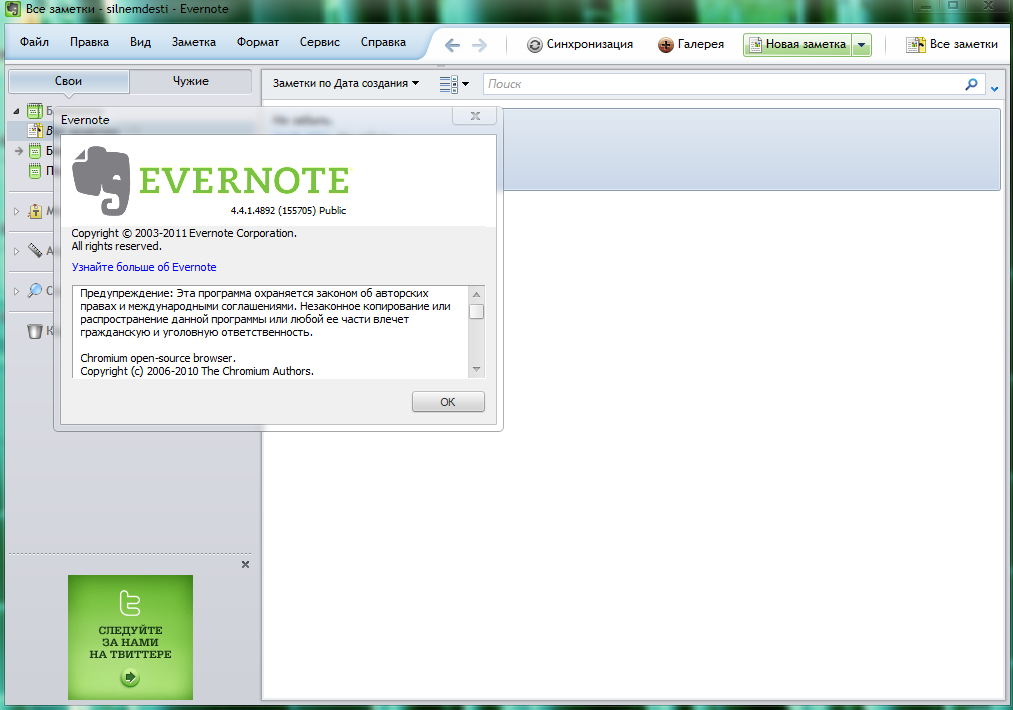Go forward with the right arrow
Viewport: 1013px width, 710px height.
point(479,45)
